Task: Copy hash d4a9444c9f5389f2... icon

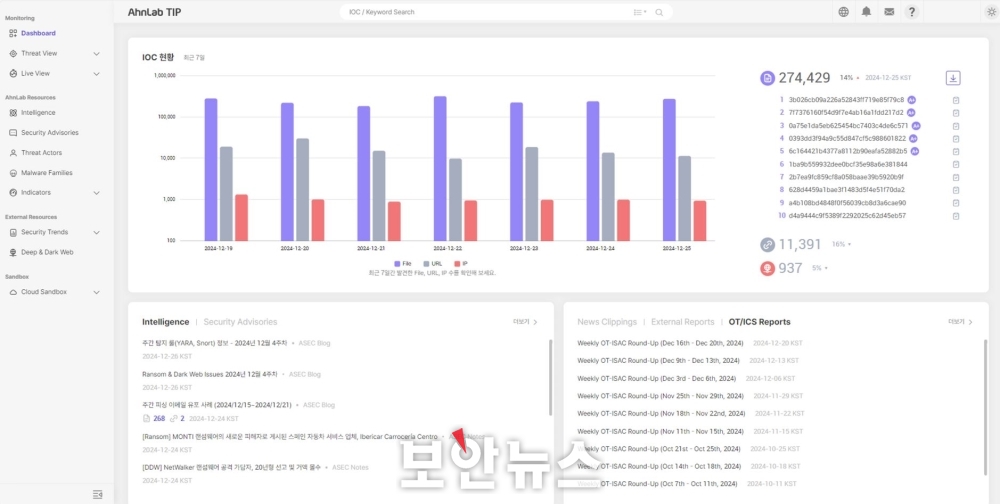Action: coord(956,216)
